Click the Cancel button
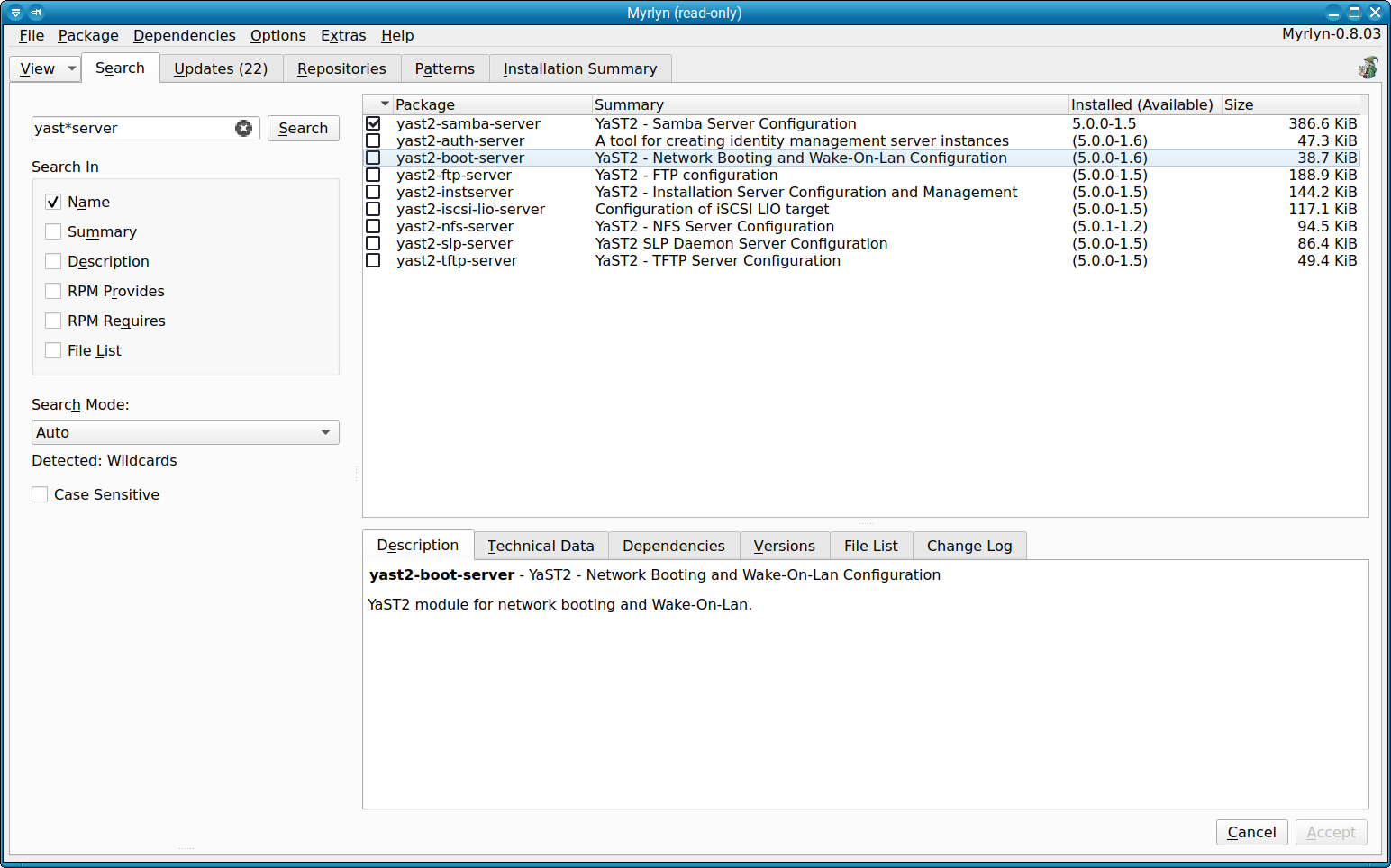Image resolution: width=1391 pixels, height=868 pixels. click(1251, 832)
